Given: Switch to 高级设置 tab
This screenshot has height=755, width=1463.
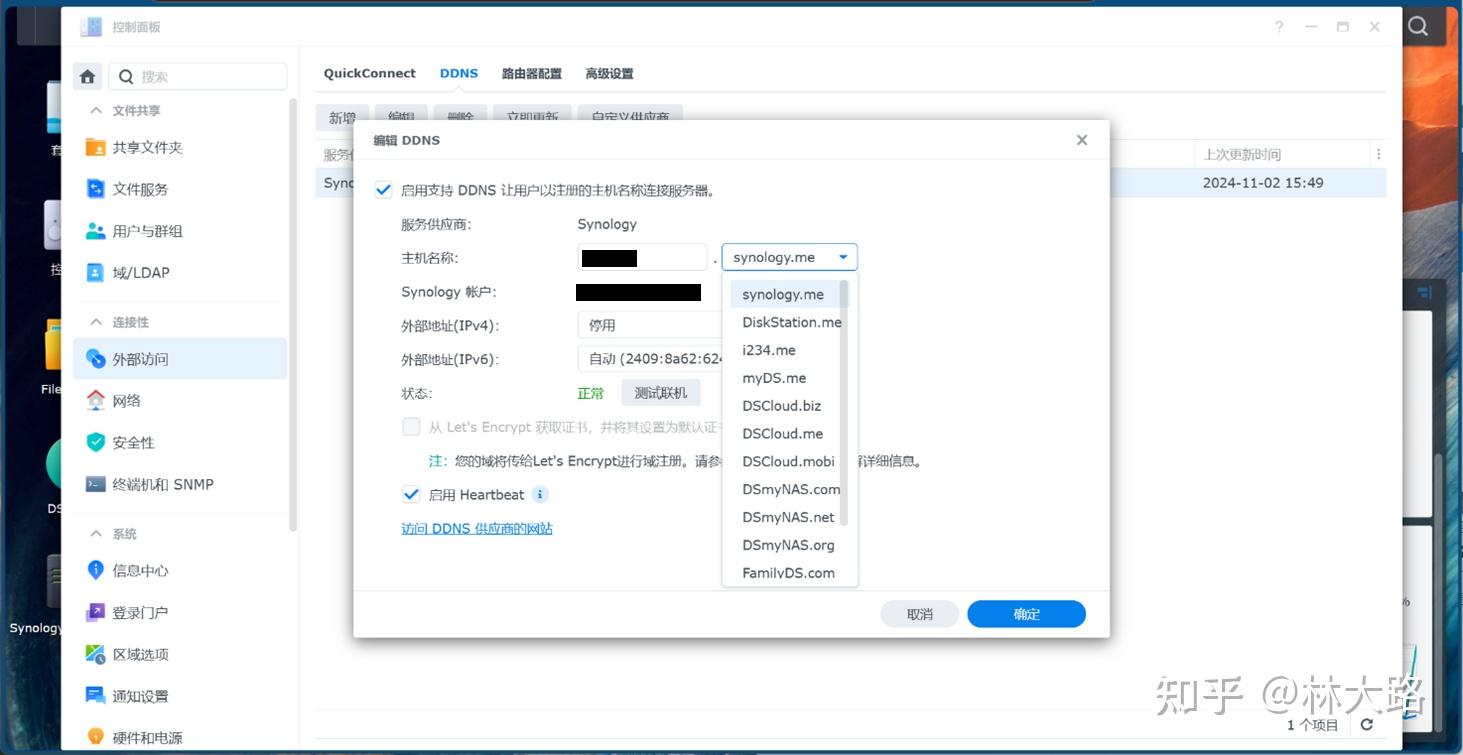Looking at the screenshot, I should click(609, 73).
